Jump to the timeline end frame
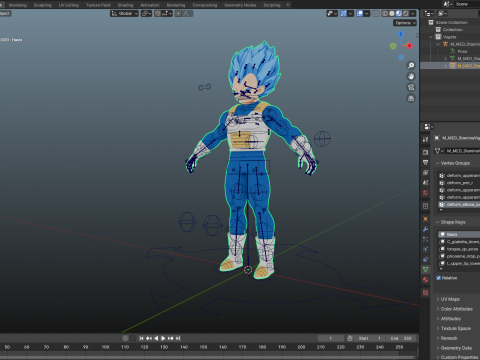This screenshot has height=360, width=480. 178,338
